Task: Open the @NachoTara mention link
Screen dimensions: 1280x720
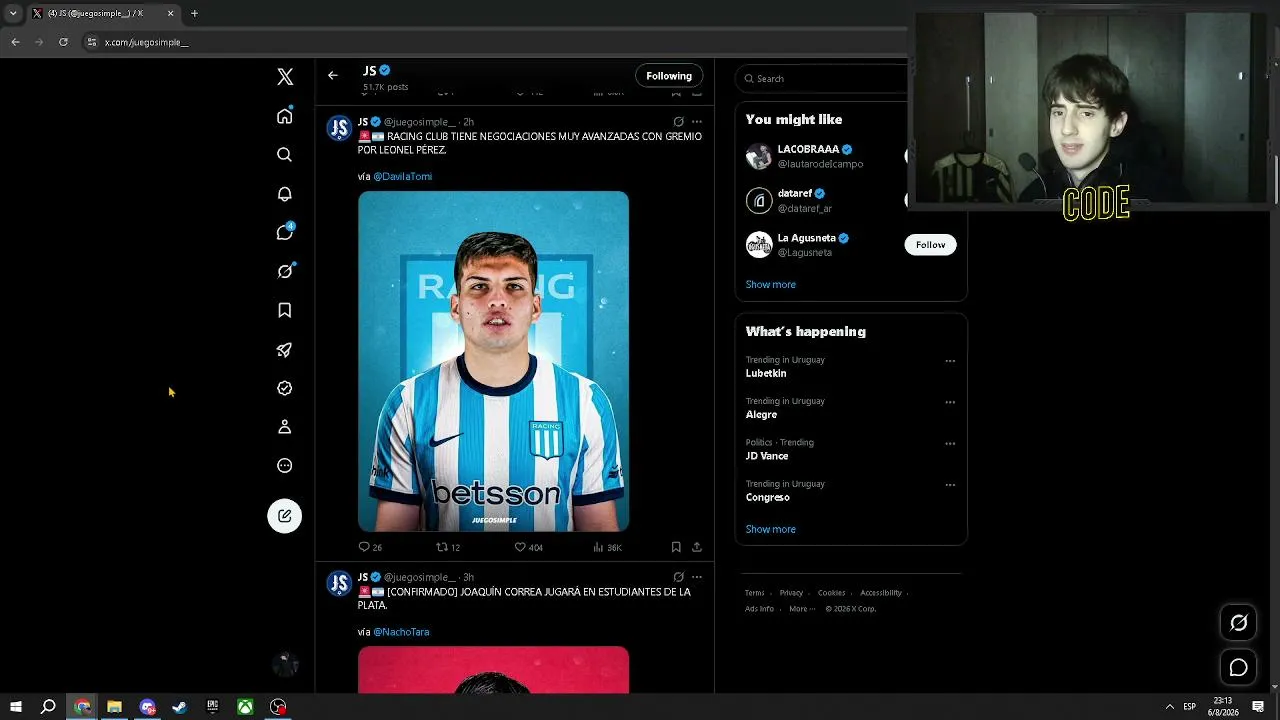Action: 401,632
